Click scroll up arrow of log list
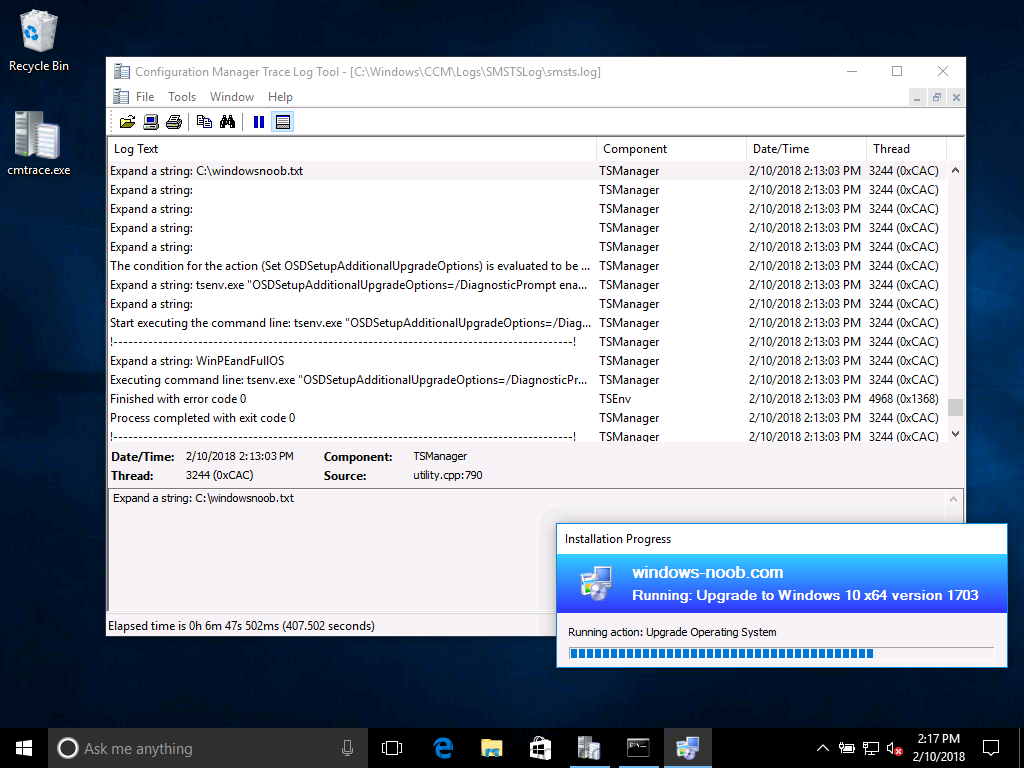Screen dimensions: 1024x768 pyautogui.click(x=955, y=170)
